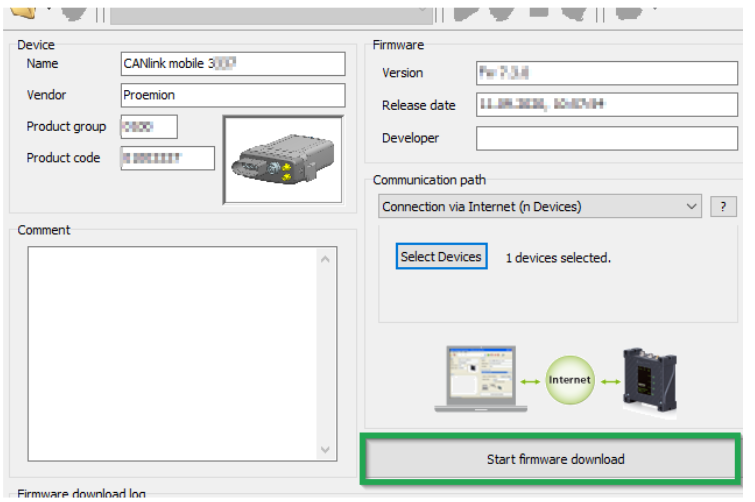Click the green Internet globe icon
The height and width of the screenshot is (502, 755).
pos(570,380)
